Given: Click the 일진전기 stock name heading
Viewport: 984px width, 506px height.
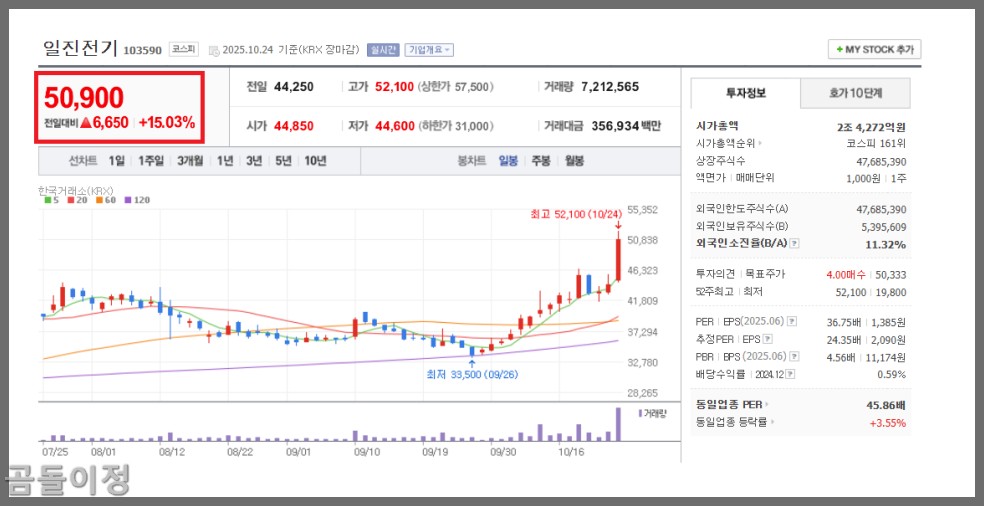Looking at the screenshot, I should 80,48.
